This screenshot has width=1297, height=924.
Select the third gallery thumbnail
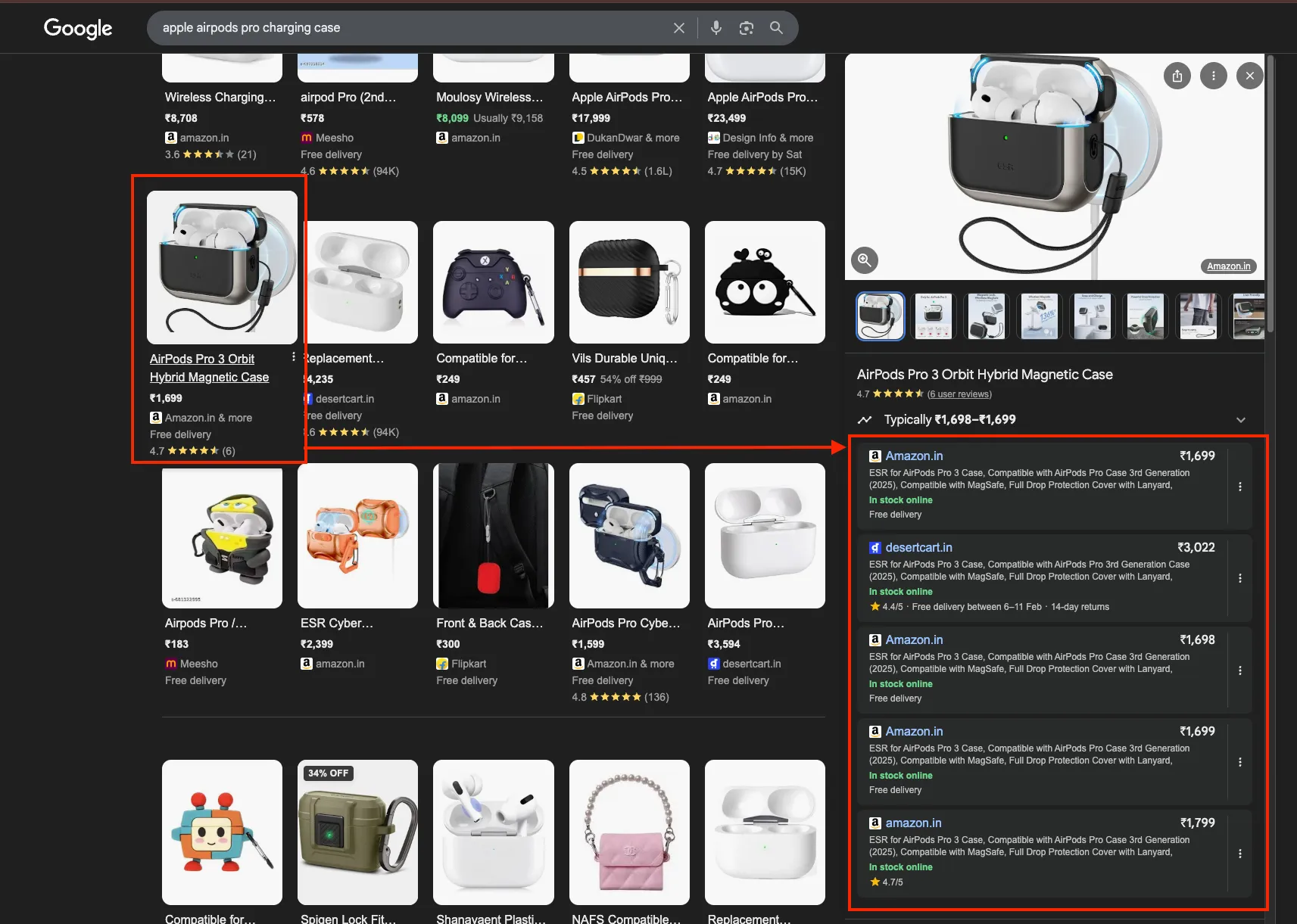(x=987, y=316)
